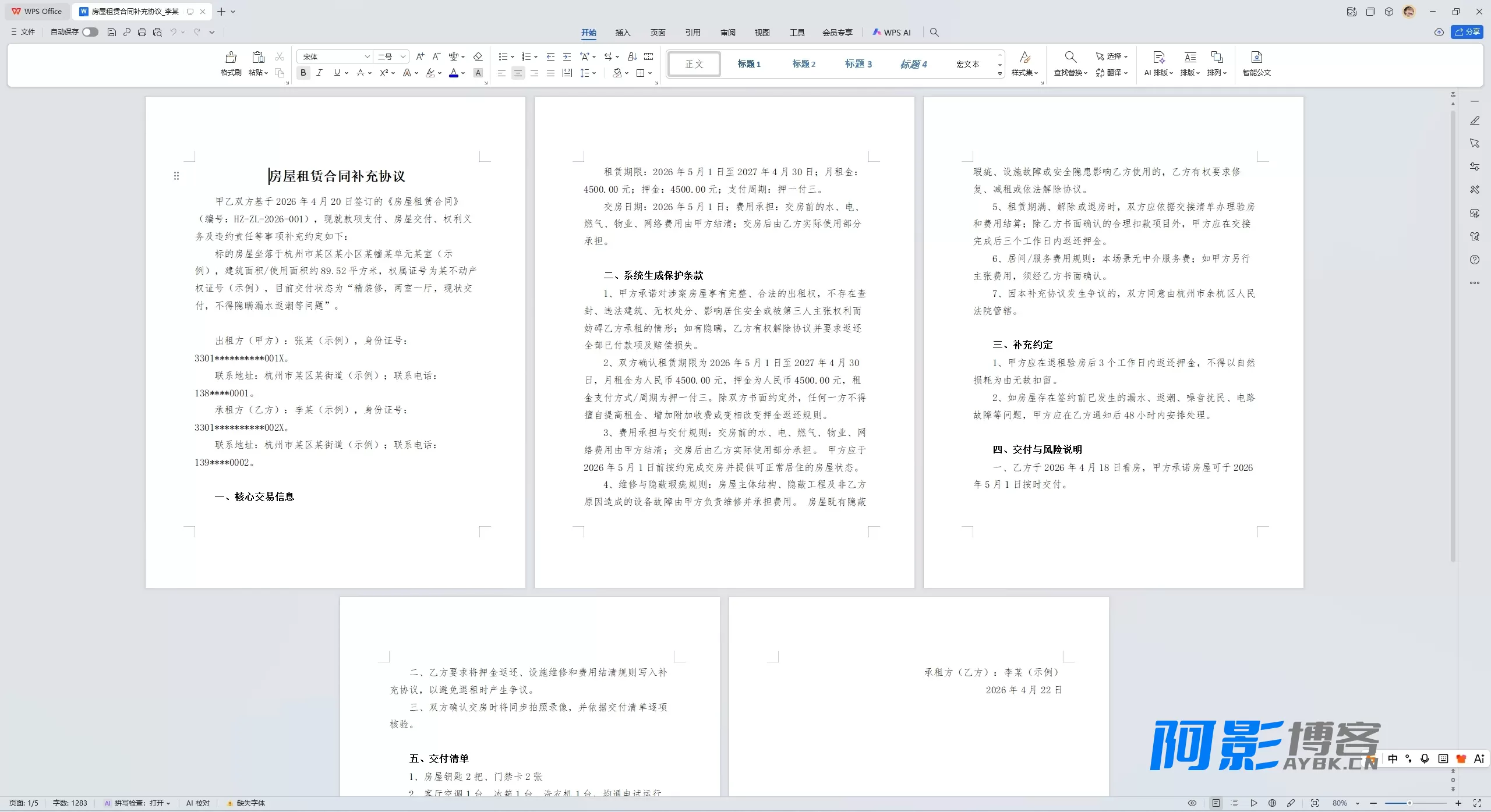Click the zoom slider handle
The height and width of the screenshot is (812, 1491).
coord(1409,803)
